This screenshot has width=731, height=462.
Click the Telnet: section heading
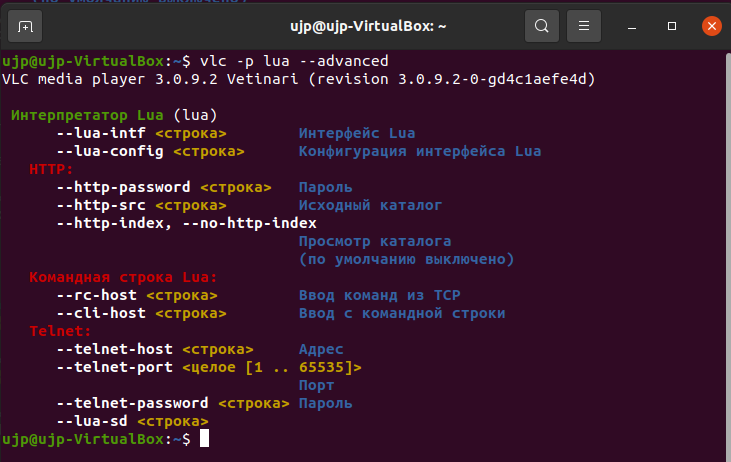[60, 331]
